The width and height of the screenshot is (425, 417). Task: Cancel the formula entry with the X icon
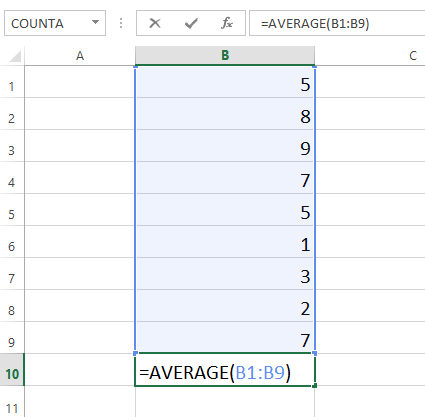[x=155, y=23]
